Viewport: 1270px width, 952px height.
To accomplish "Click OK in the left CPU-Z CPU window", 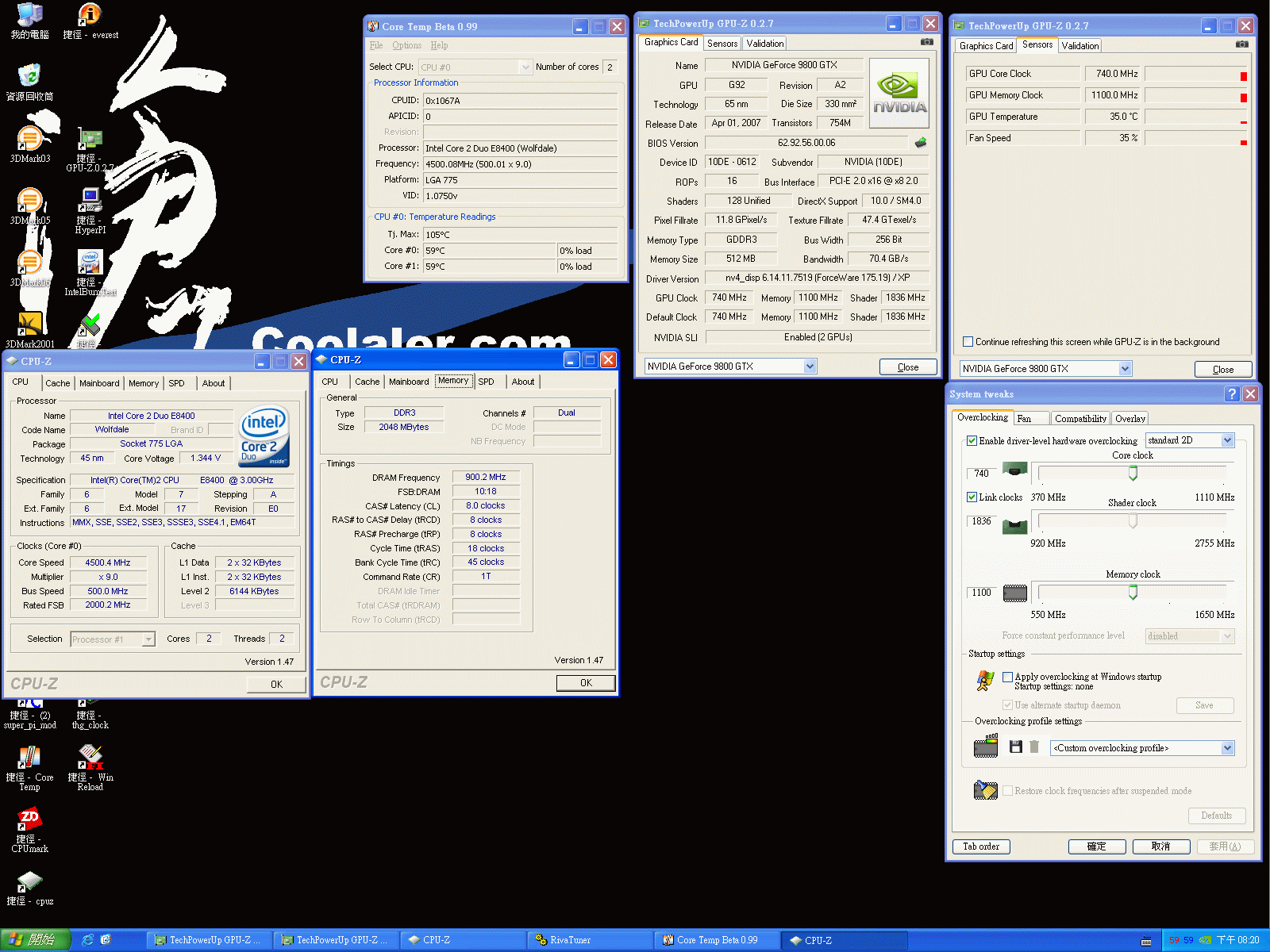I will 276,685.
